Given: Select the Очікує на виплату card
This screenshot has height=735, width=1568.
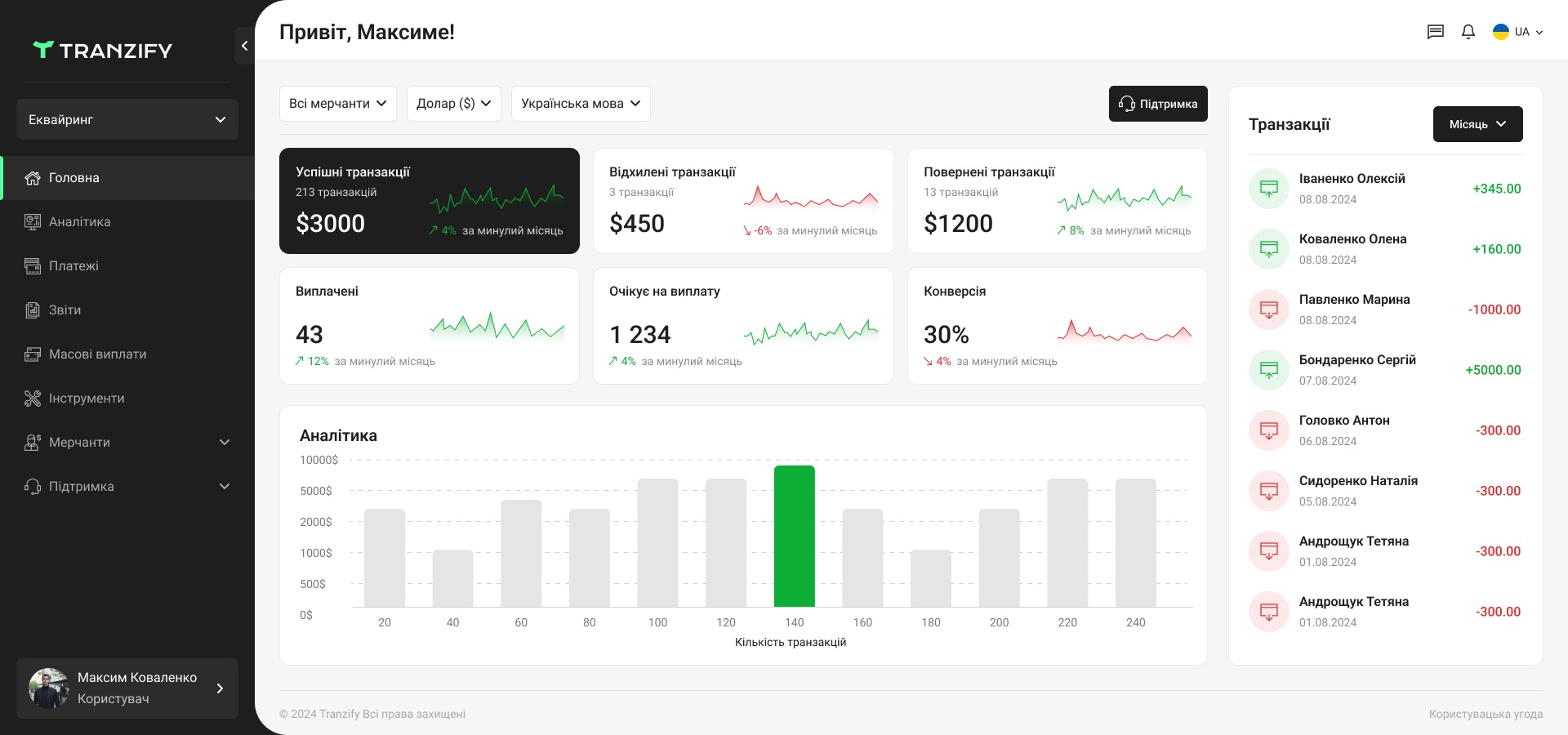Looking at the screenshot, I should (x=743, y=326).
